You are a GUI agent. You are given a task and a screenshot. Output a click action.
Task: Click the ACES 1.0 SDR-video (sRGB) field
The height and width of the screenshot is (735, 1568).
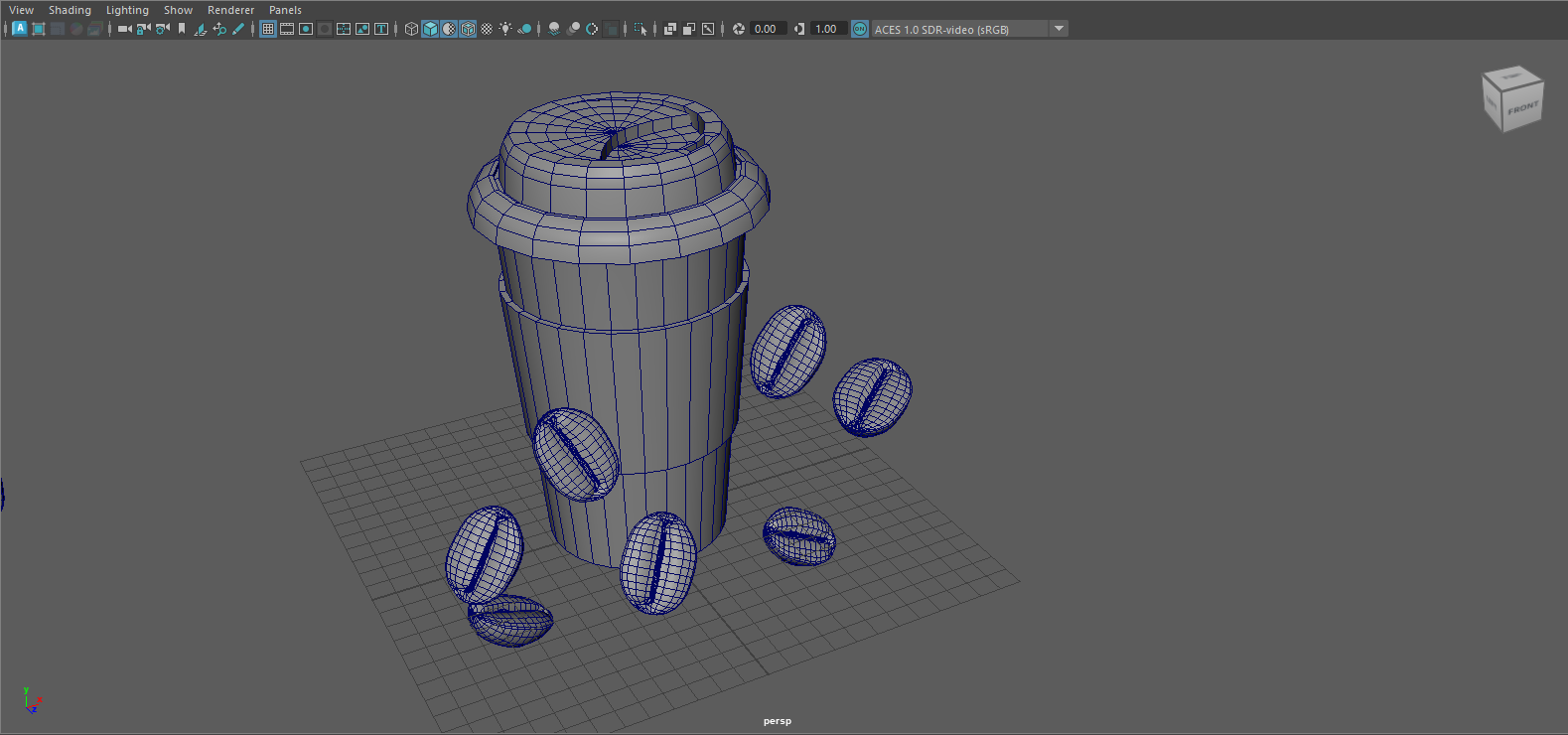pos(959,29)
